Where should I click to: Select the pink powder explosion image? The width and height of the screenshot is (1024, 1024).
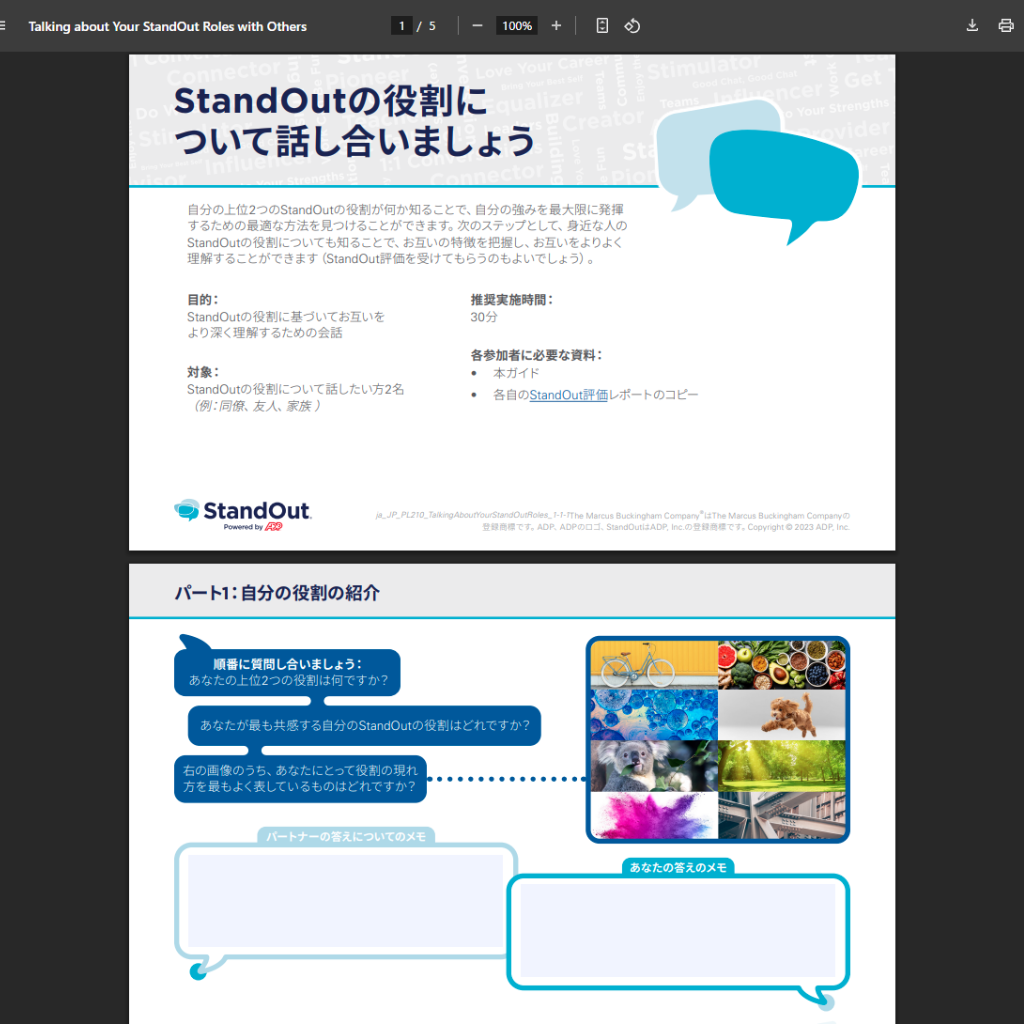(654, 815)
